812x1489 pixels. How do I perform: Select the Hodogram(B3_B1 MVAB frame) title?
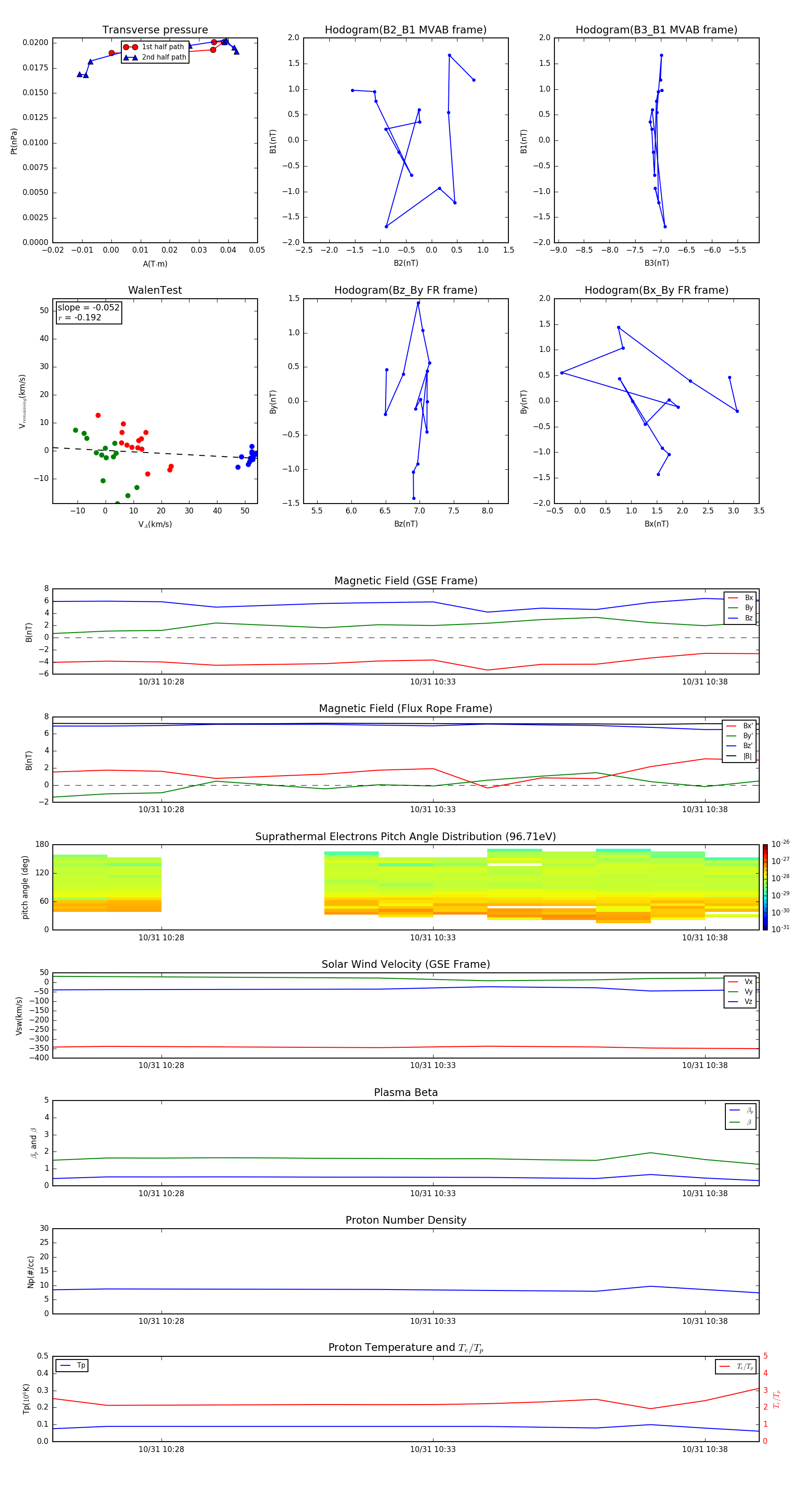pos(656,30)
